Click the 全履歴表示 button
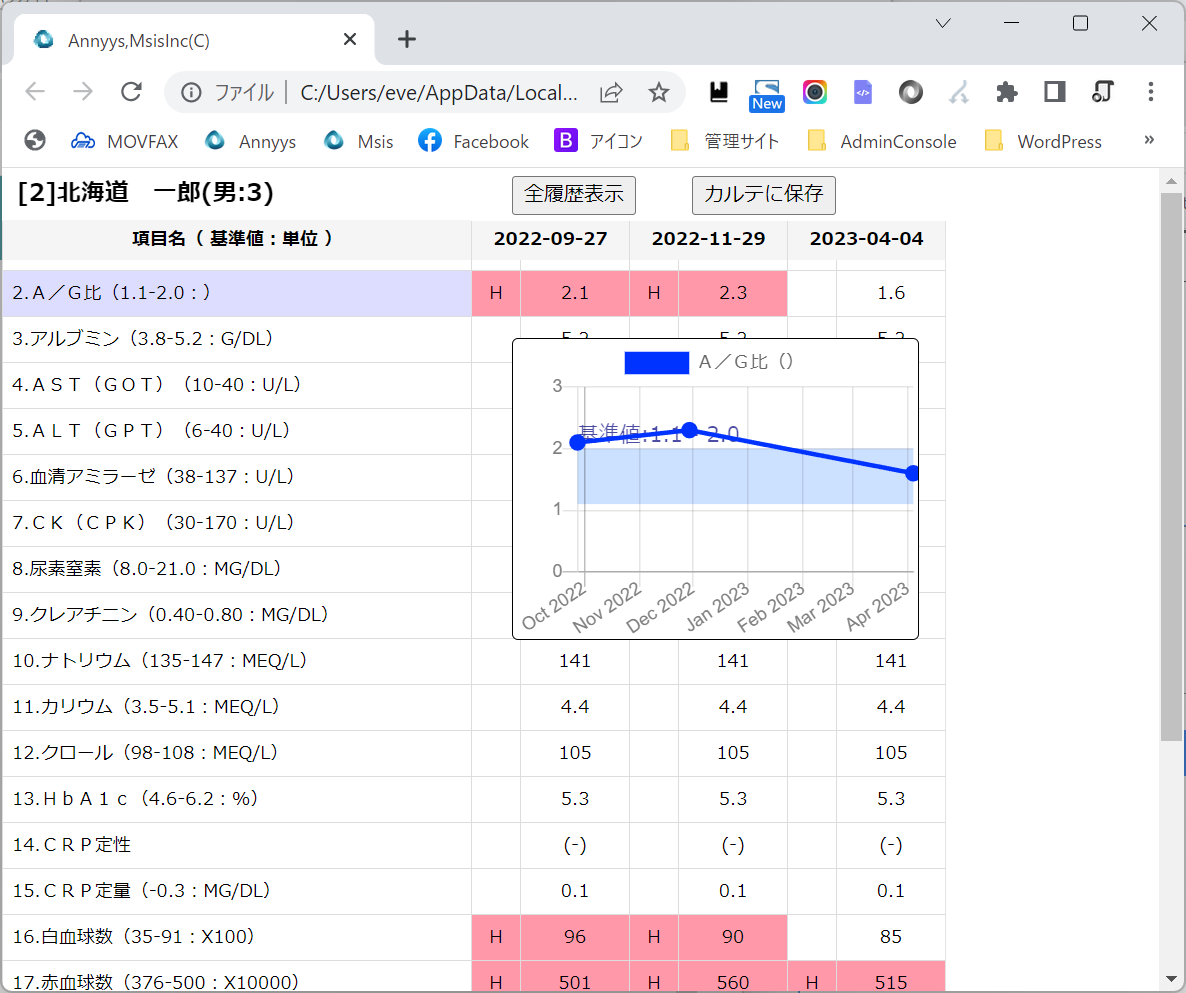1186x993 pixels. click(x=574, y=195)
